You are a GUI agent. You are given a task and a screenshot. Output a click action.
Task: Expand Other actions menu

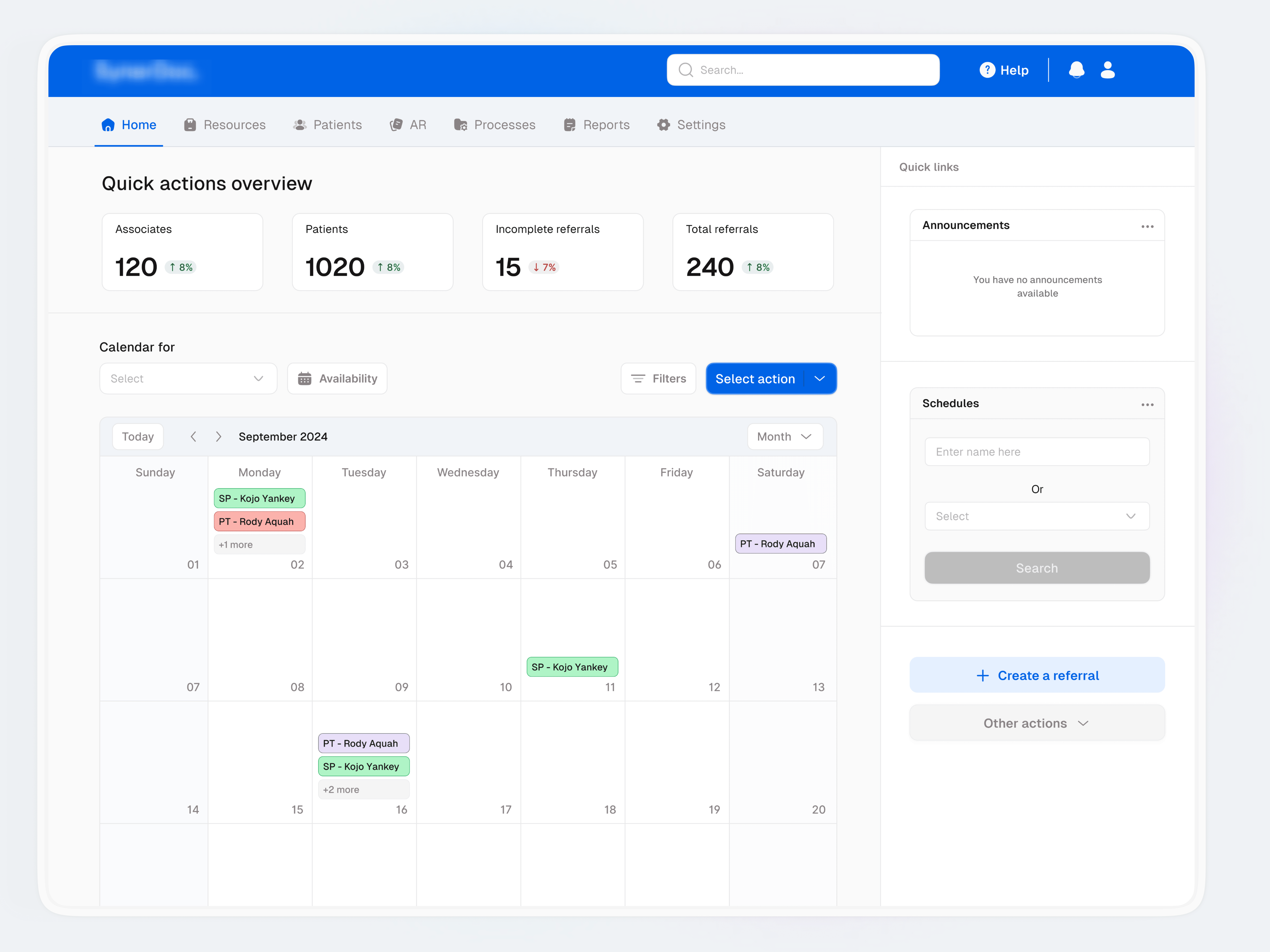tap(1037, 723)
